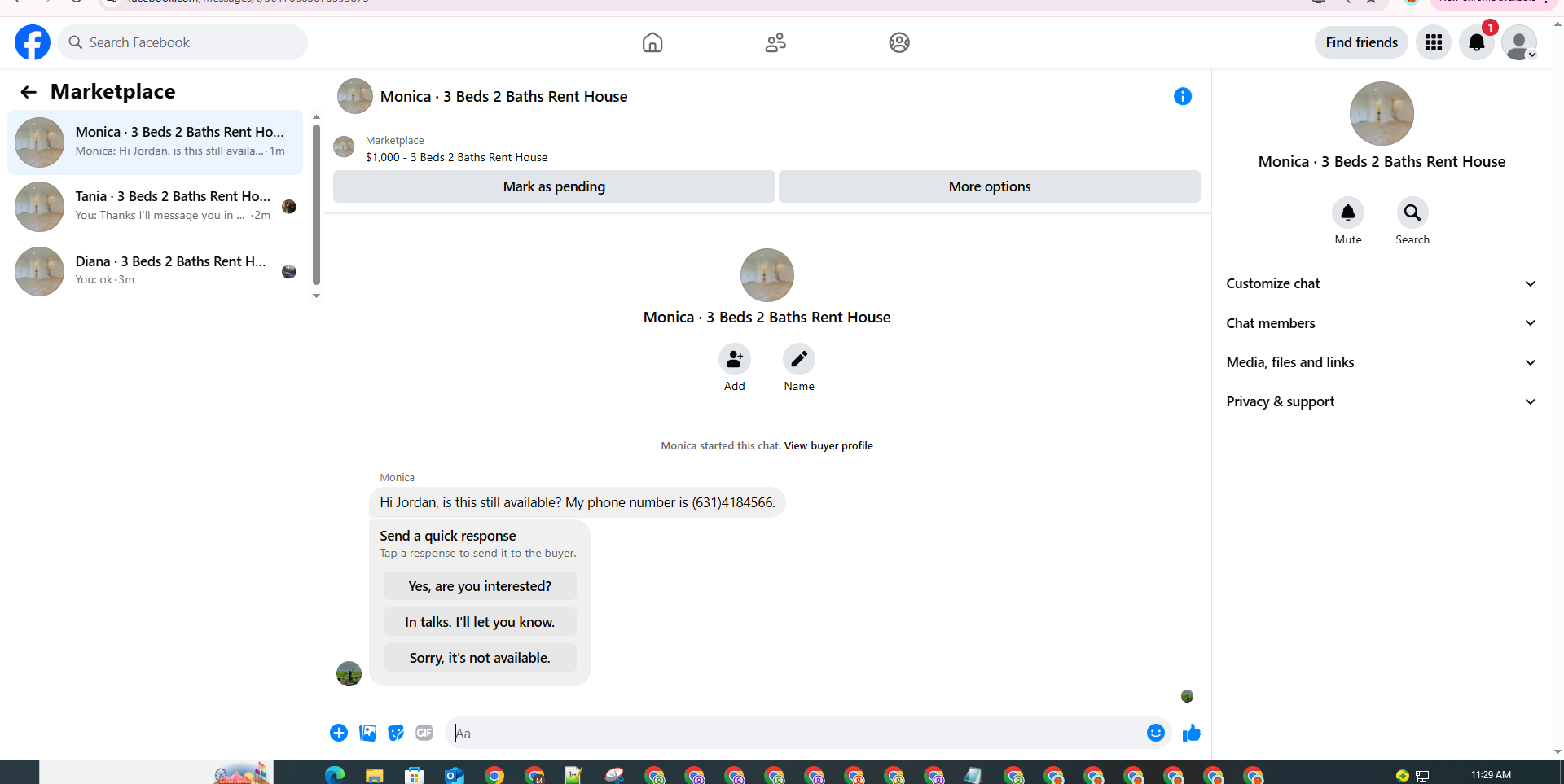Viewport: 1564px width, 784px height.
Task: Open the GIF picker
Action: coord(424,733)
